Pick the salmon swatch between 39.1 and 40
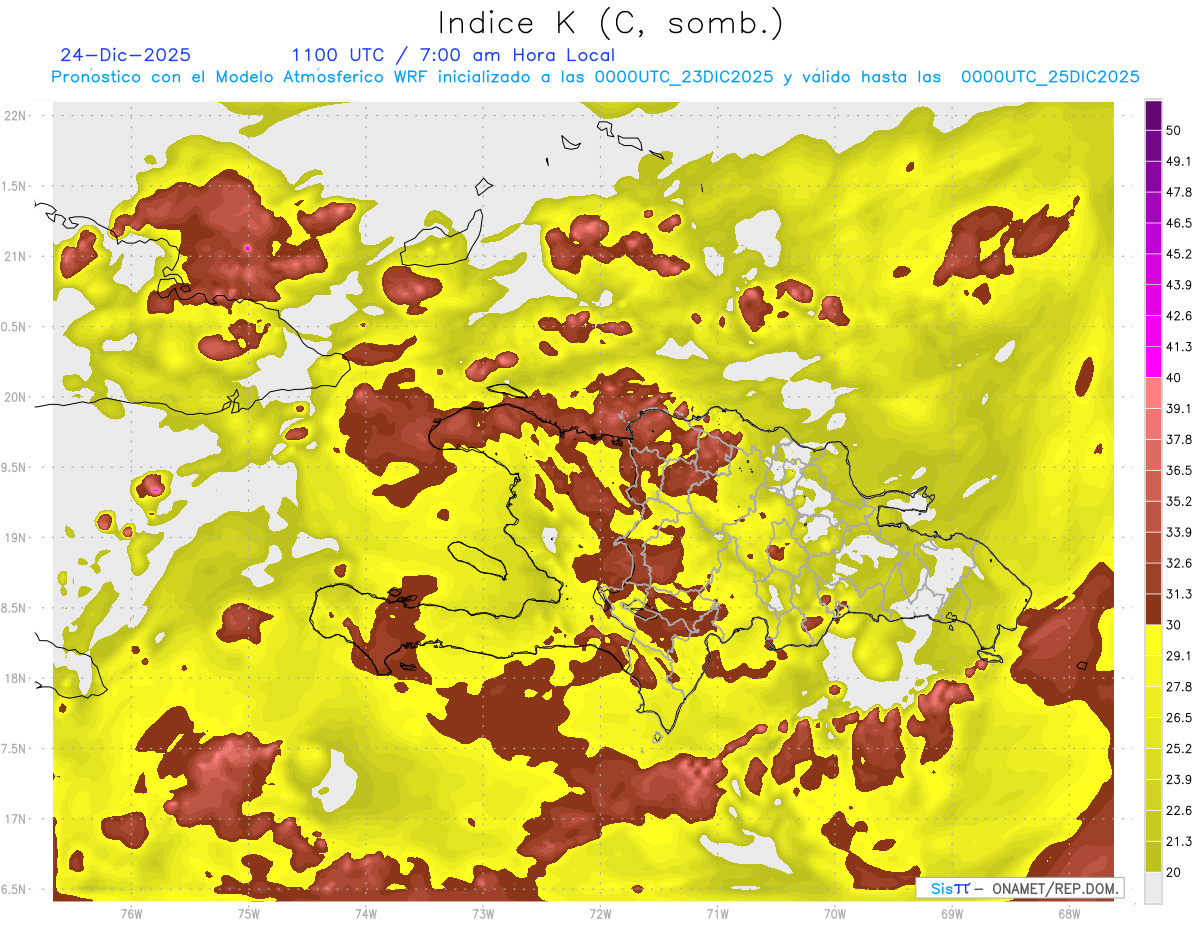1200x927 pixels. pyautogui.click(x=1153, y=393)
